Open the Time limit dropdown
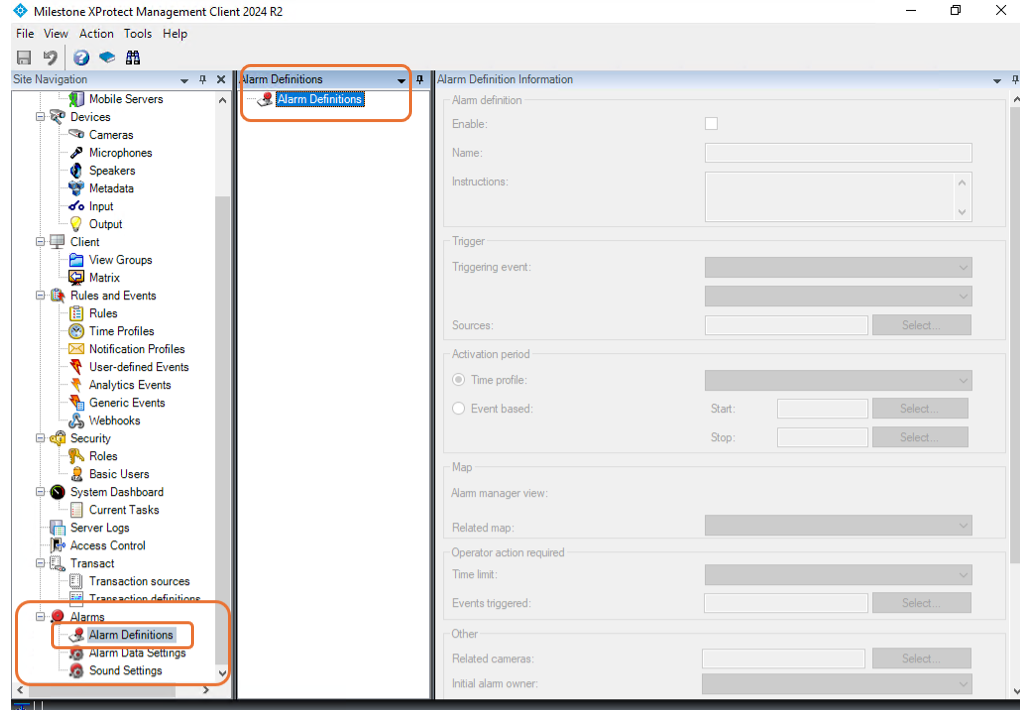This screenshot has width=1020, height=710. [838, 575]
